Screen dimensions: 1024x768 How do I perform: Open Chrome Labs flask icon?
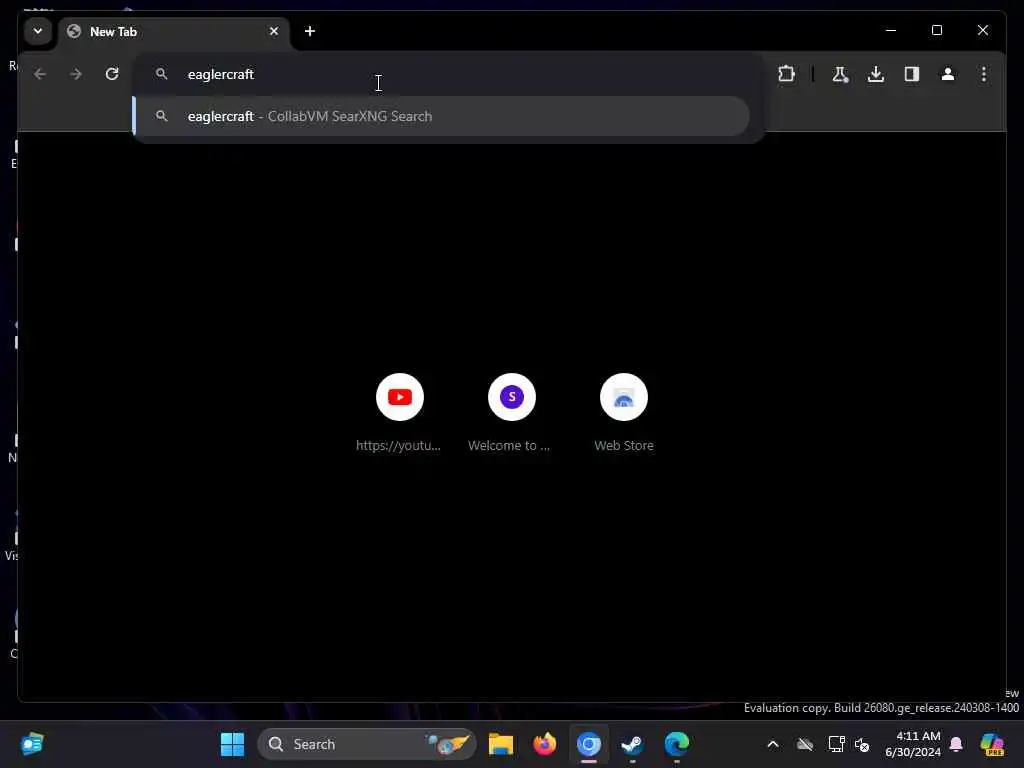click(x=840, y=74)
